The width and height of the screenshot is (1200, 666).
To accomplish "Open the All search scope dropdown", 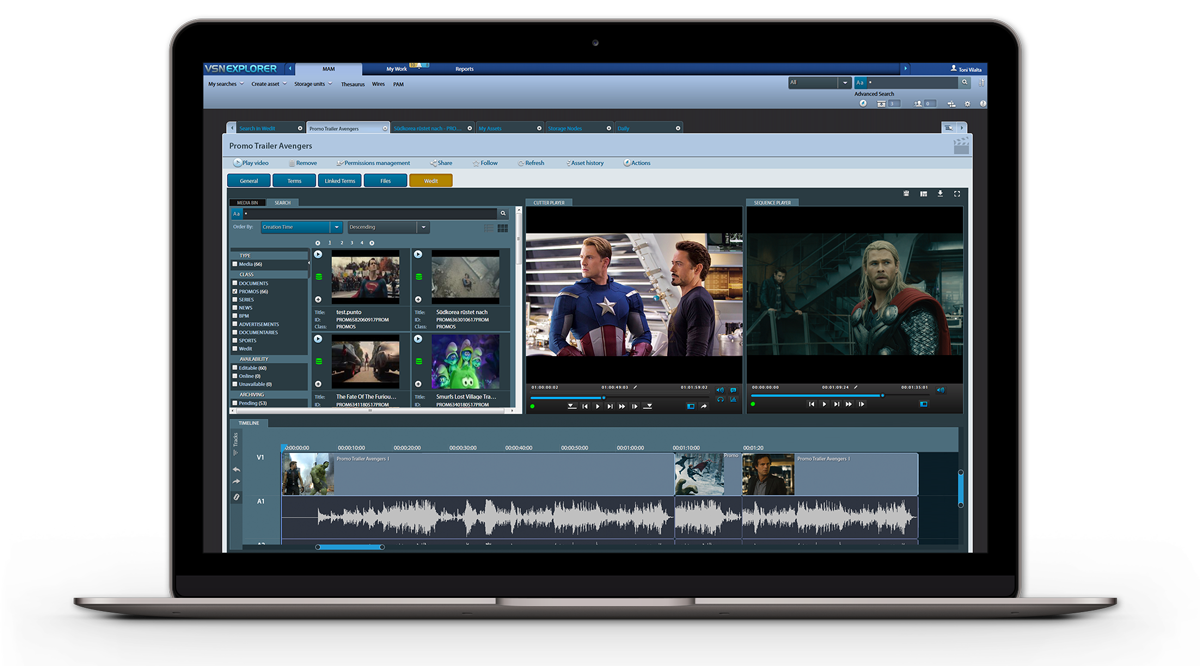I will pos(819,83).
